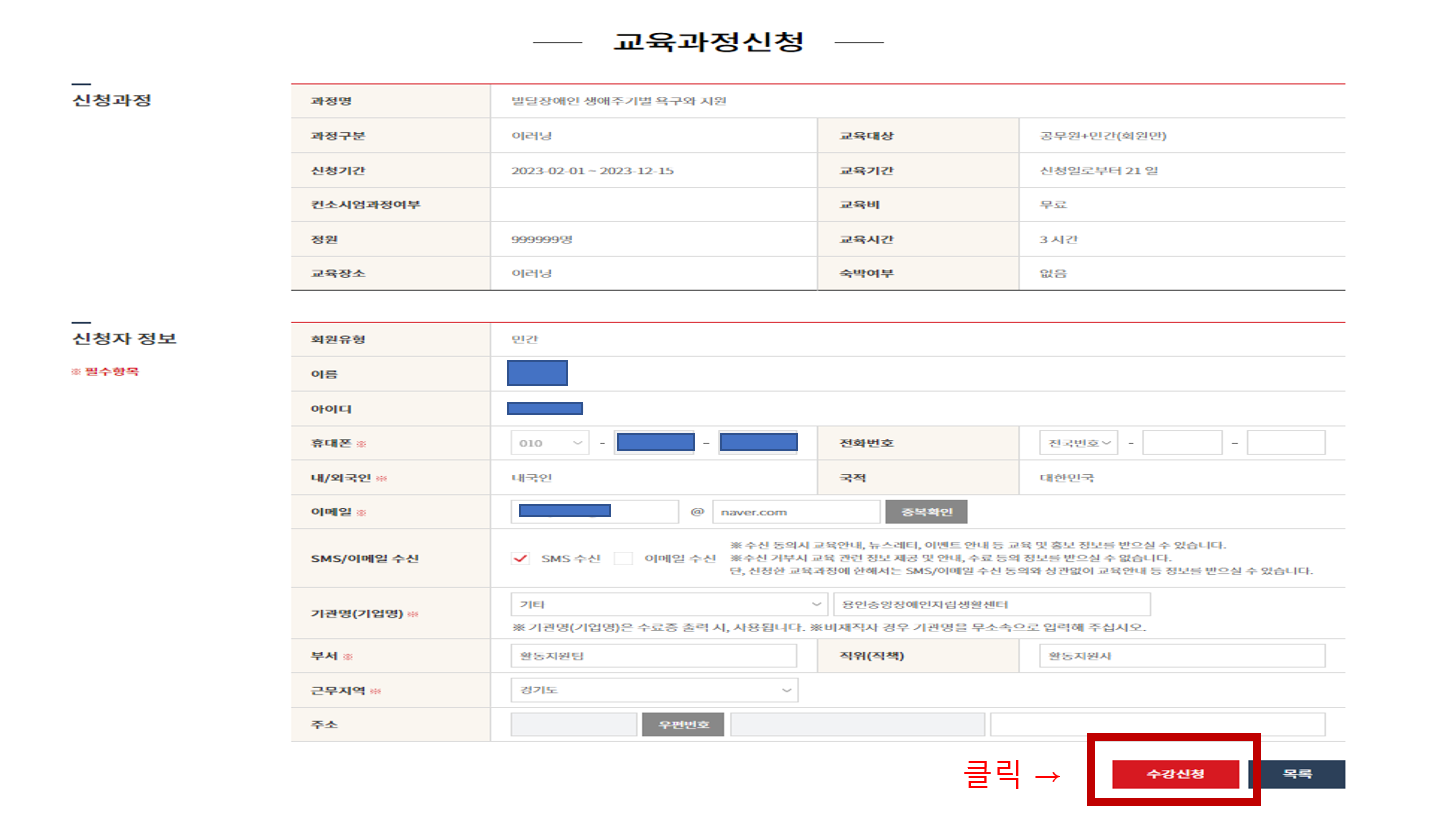This screenshot has width=1430, height=817.
Task: Toggle the SMS 수신 checkbox
Action: 520,558
